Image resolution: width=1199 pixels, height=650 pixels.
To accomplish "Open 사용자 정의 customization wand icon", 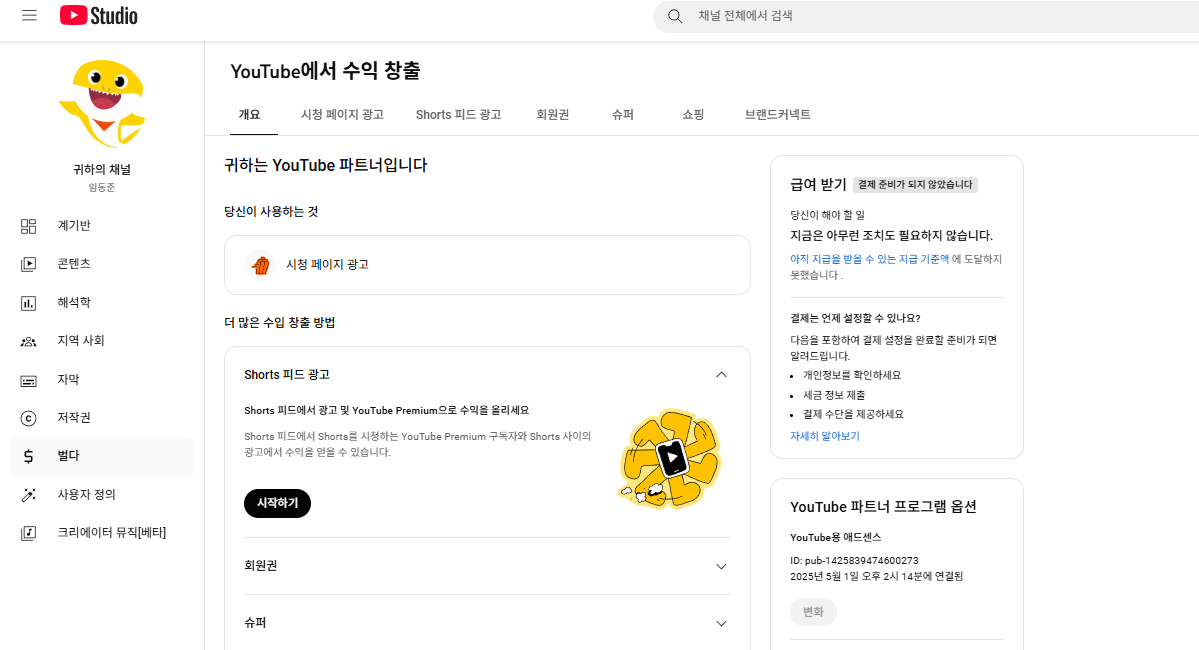I will (x=28, y=495).
